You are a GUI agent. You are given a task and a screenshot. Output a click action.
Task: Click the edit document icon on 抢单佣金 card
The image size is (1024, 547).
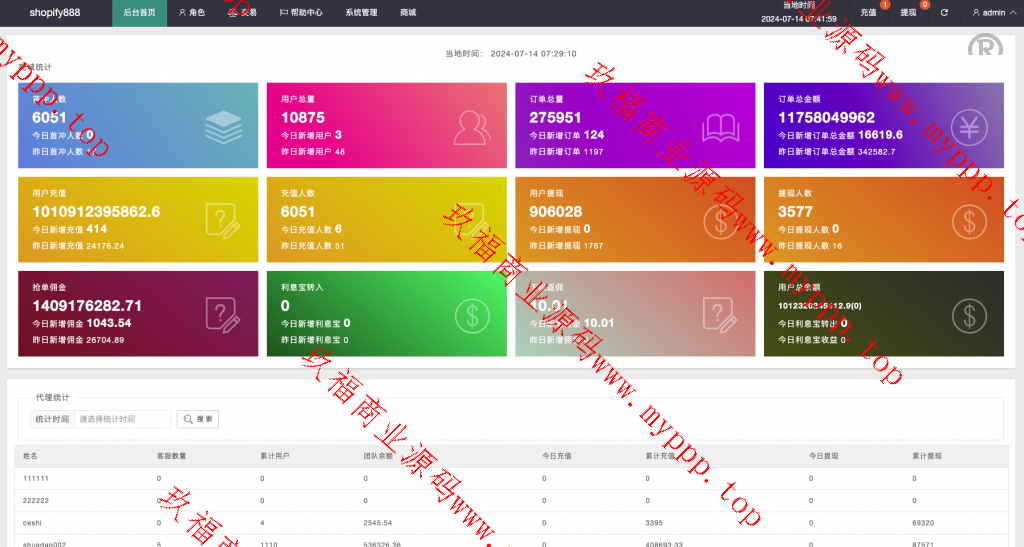(223, 314)
